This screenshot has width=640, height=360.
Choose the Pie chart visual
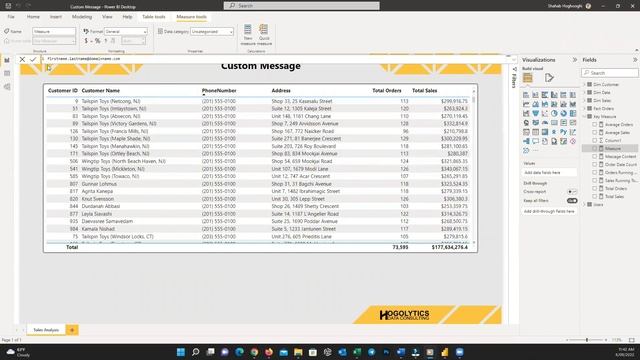pos(554,113)
